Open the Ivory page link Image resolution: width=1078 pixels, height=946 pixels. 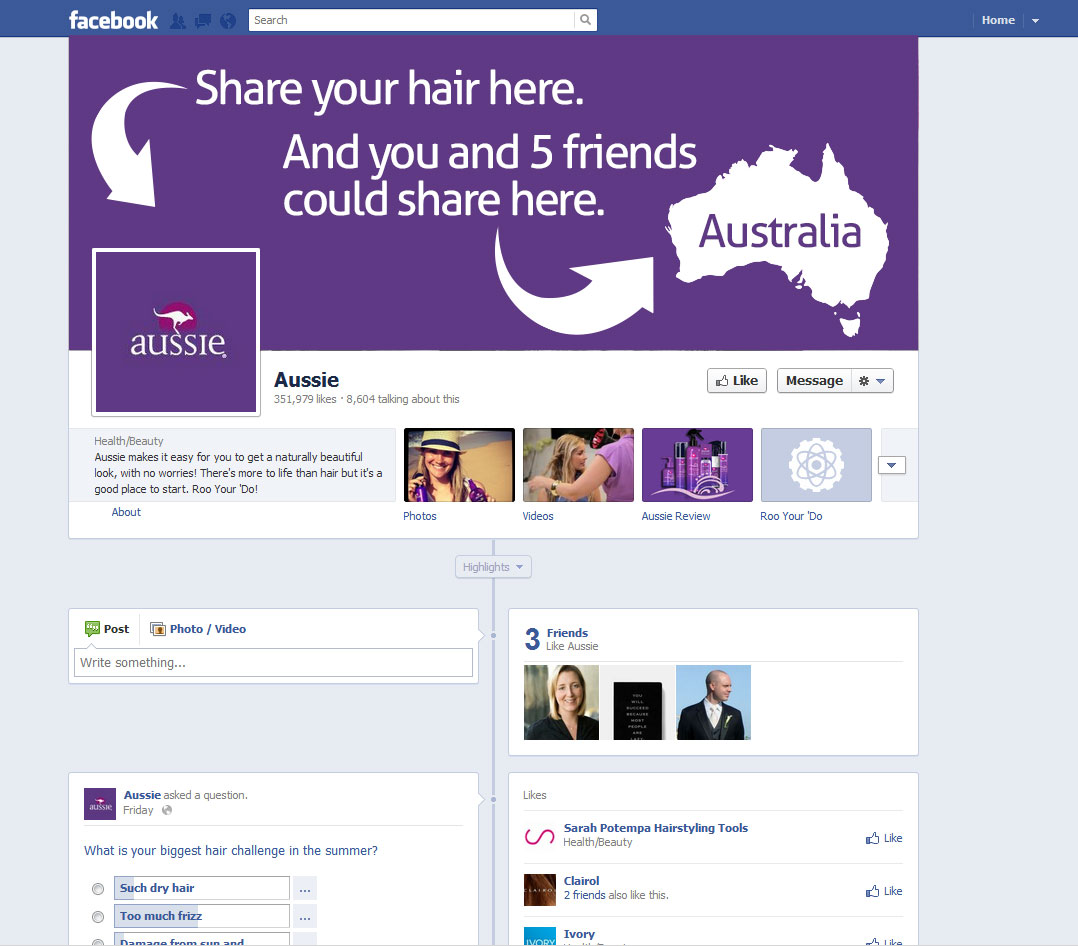pyautogui.click(x=579, y=934)
